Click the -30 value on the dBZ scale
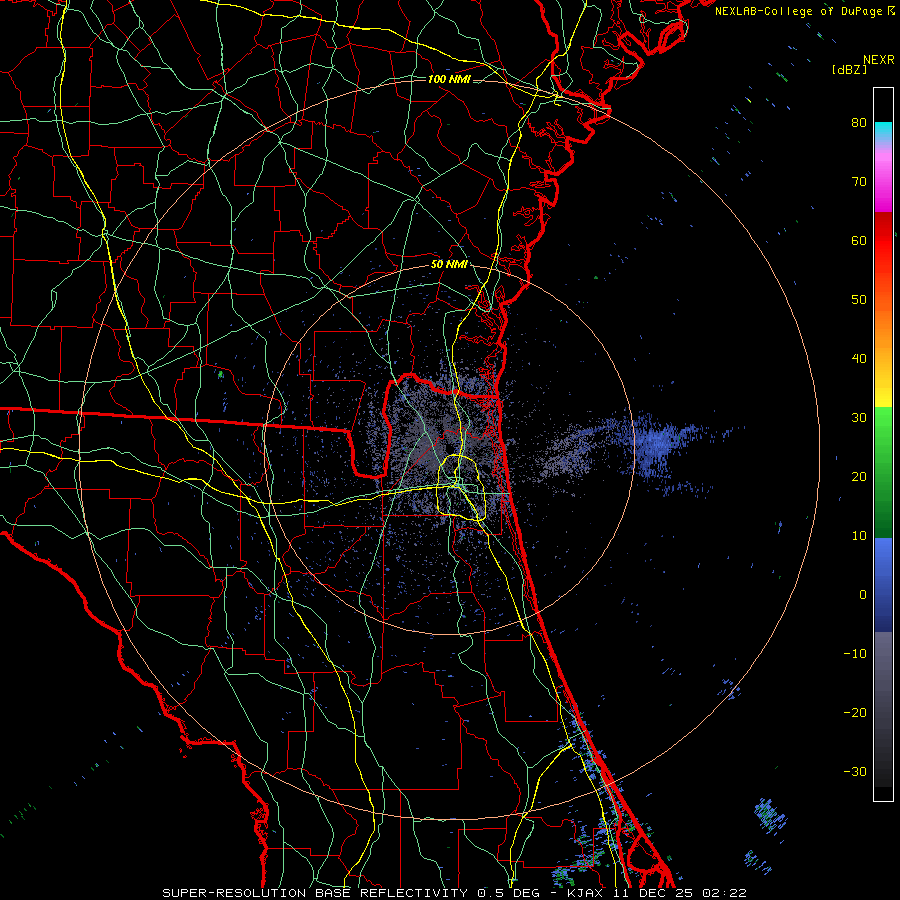The image size is (900, 900). (x=855, y=771)
